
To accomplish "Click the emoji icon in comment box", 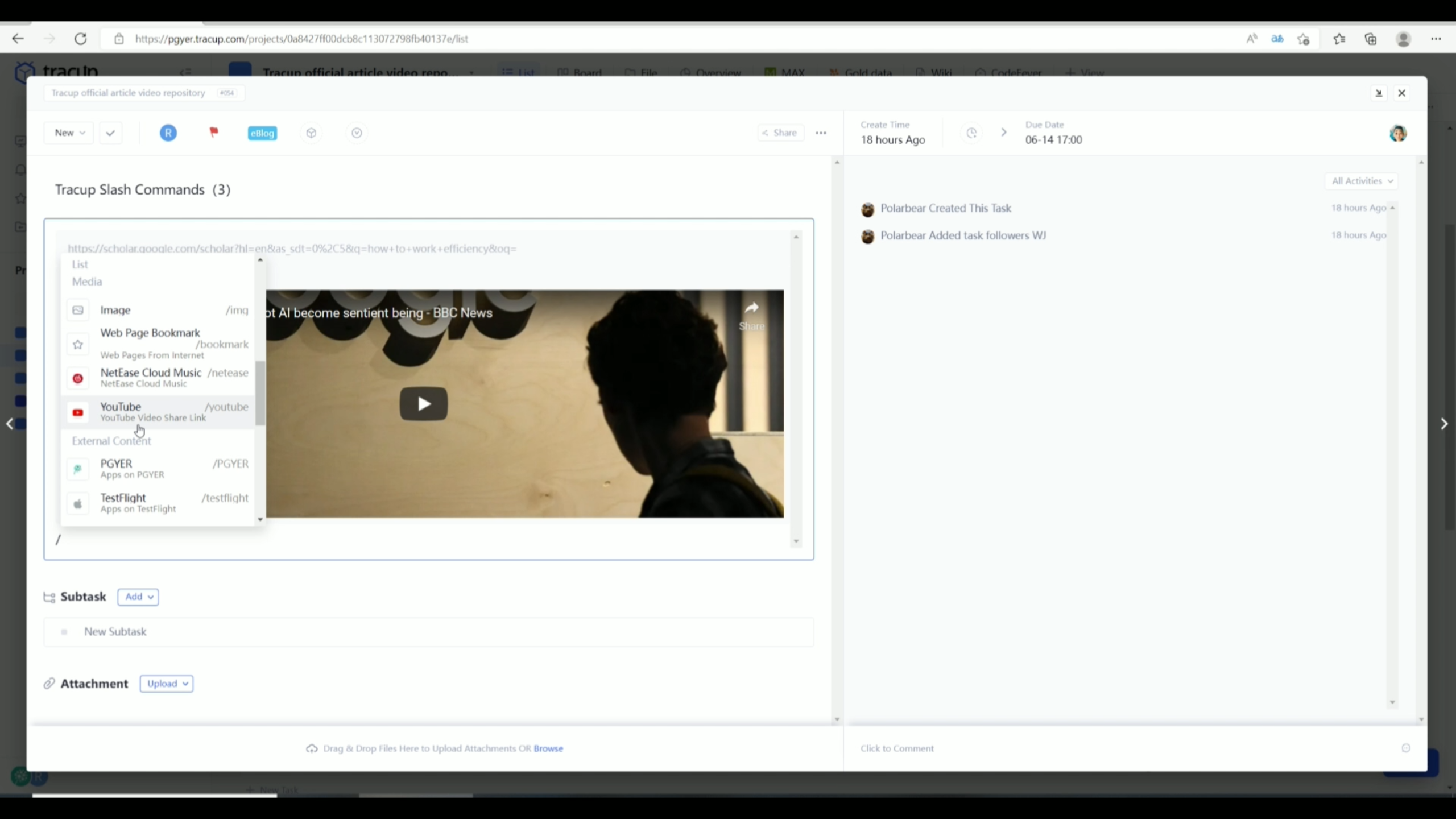I will 1406,748.
